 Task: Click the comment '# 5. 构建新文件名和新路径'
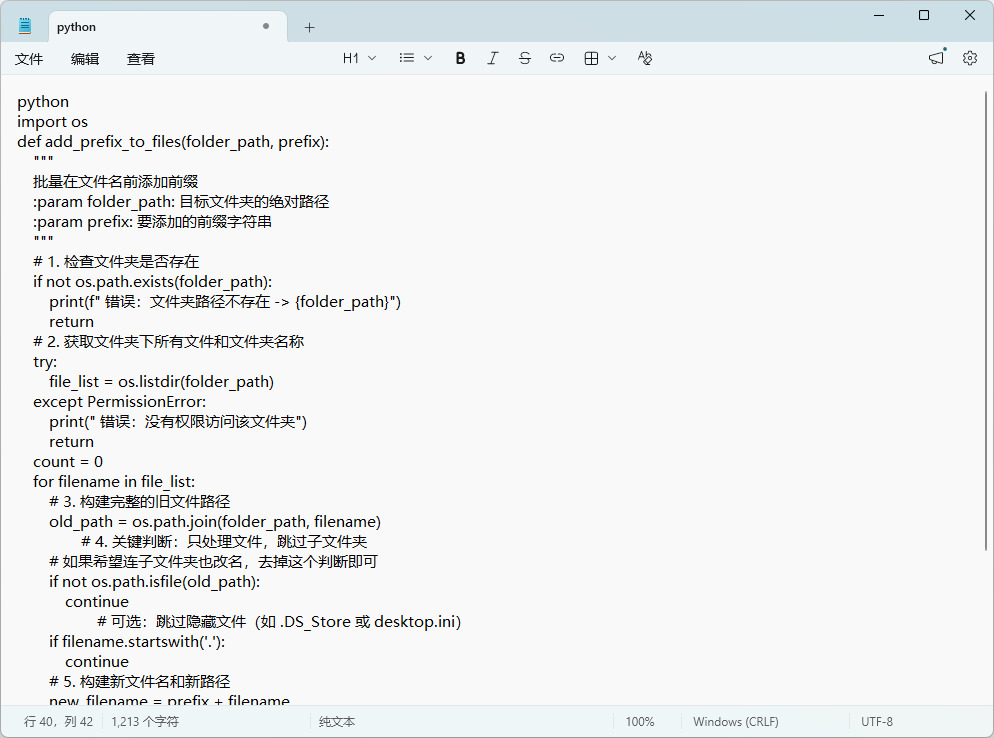coord(139,682)
